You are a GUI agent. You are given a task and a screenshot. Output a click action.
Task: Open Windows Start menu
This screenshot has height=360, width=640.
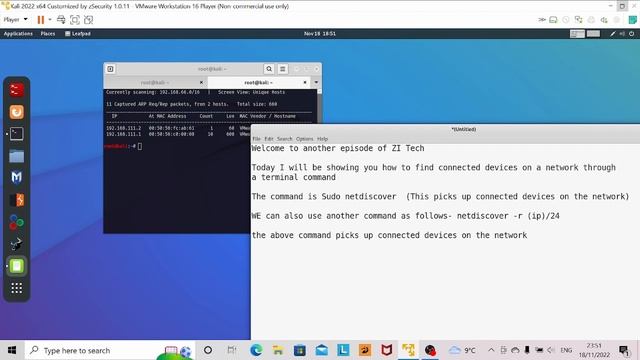(12, 350)
